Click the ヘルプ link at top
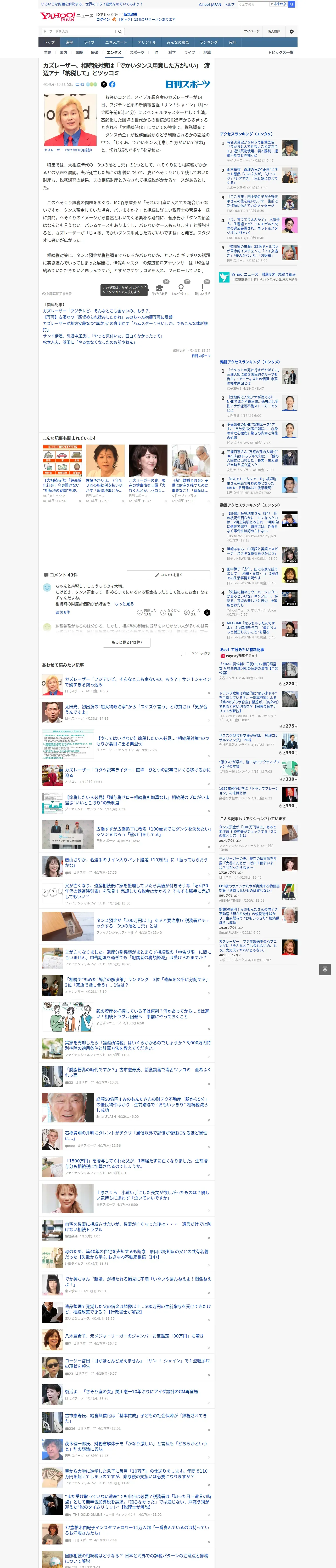336x1568 pixels. 229,4
